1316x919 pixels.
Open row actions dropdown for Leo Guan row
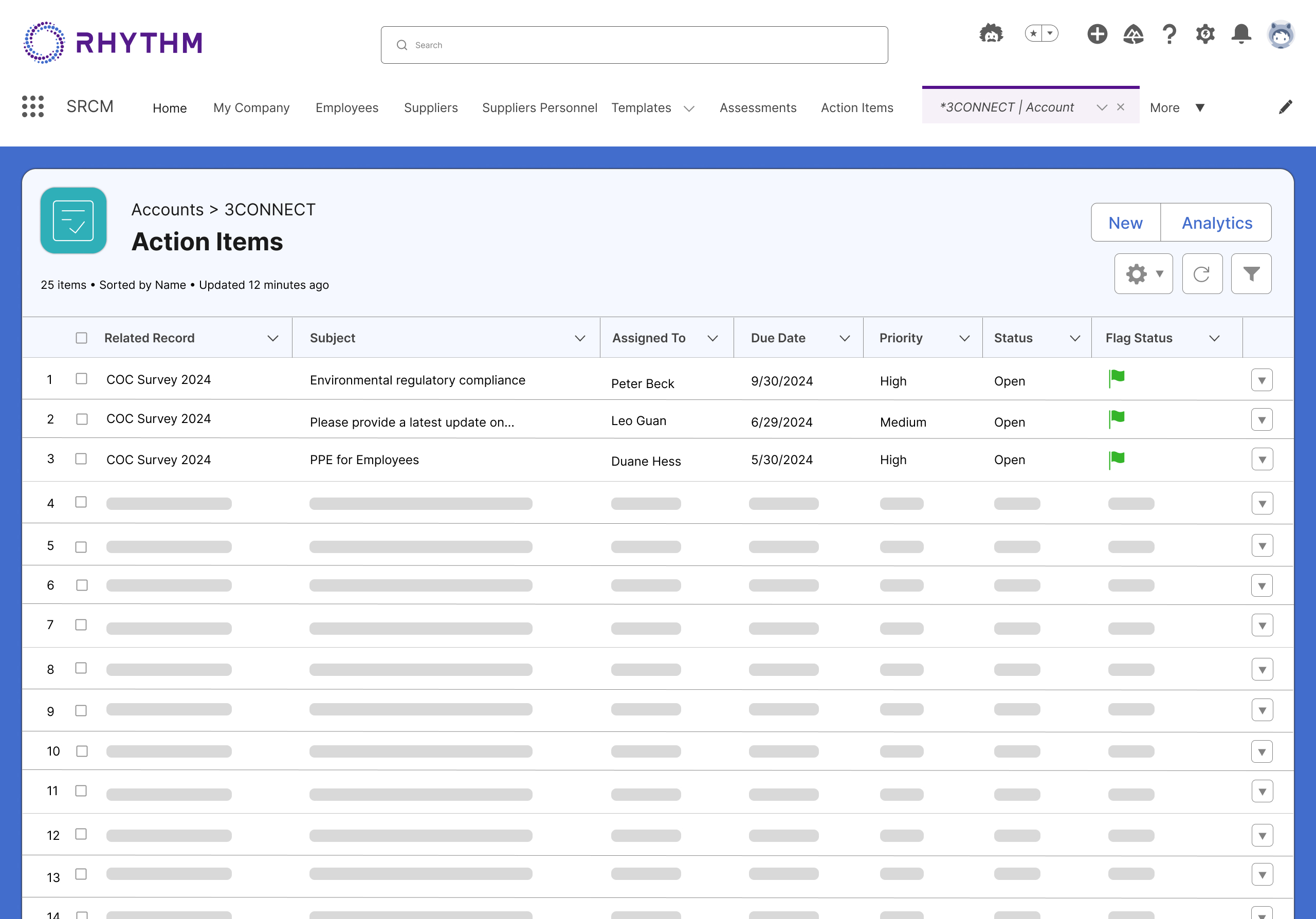click(x=1262, y=420)
